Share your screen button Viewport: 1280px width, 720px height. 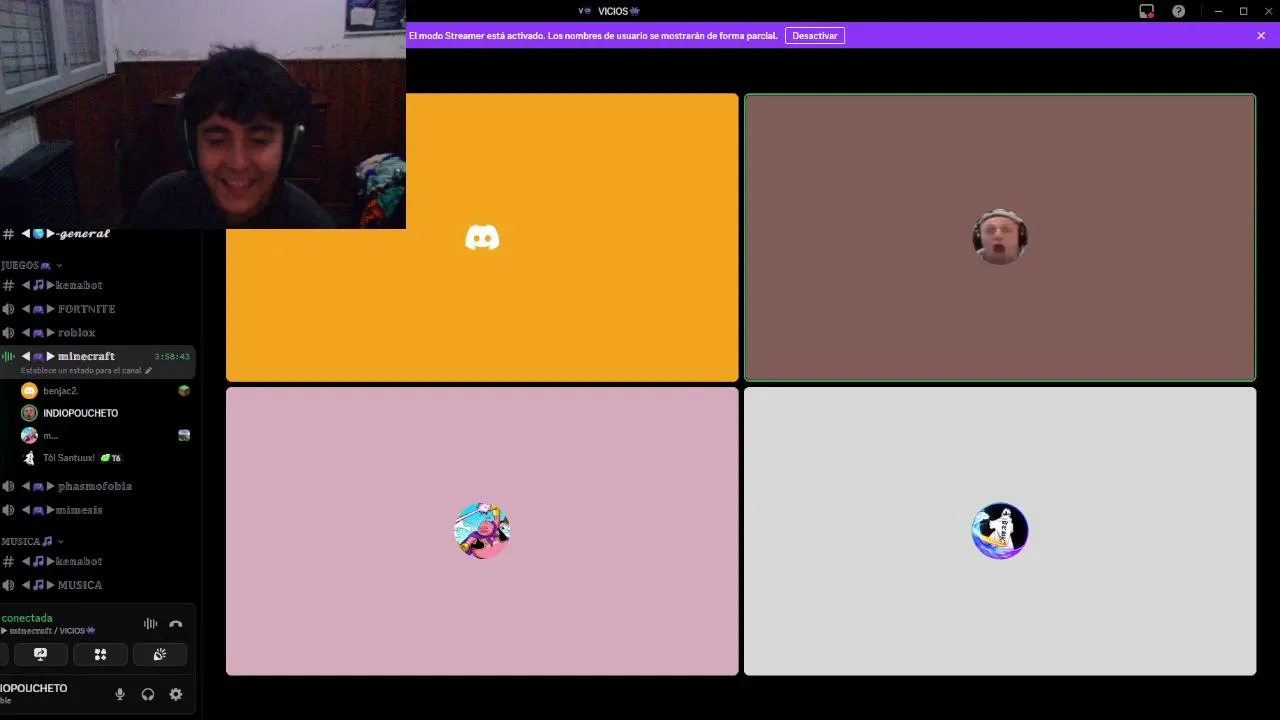coord(41,654)
